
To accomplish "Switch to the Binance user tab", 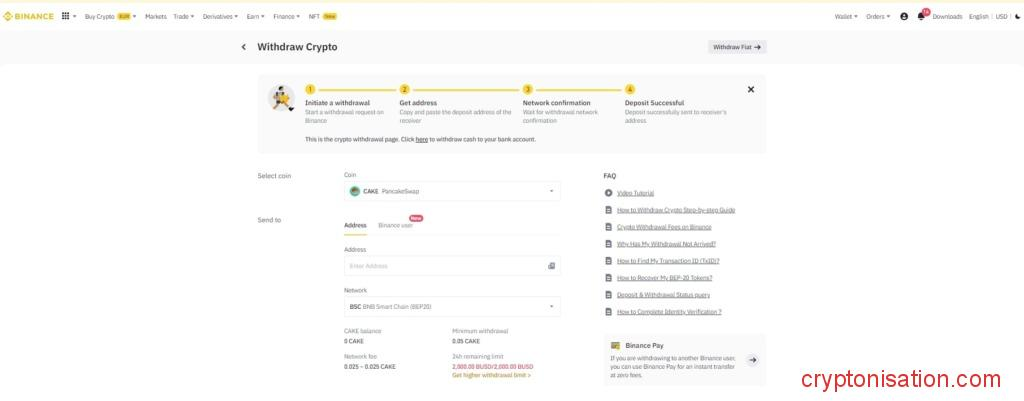I will coord(395,225).
